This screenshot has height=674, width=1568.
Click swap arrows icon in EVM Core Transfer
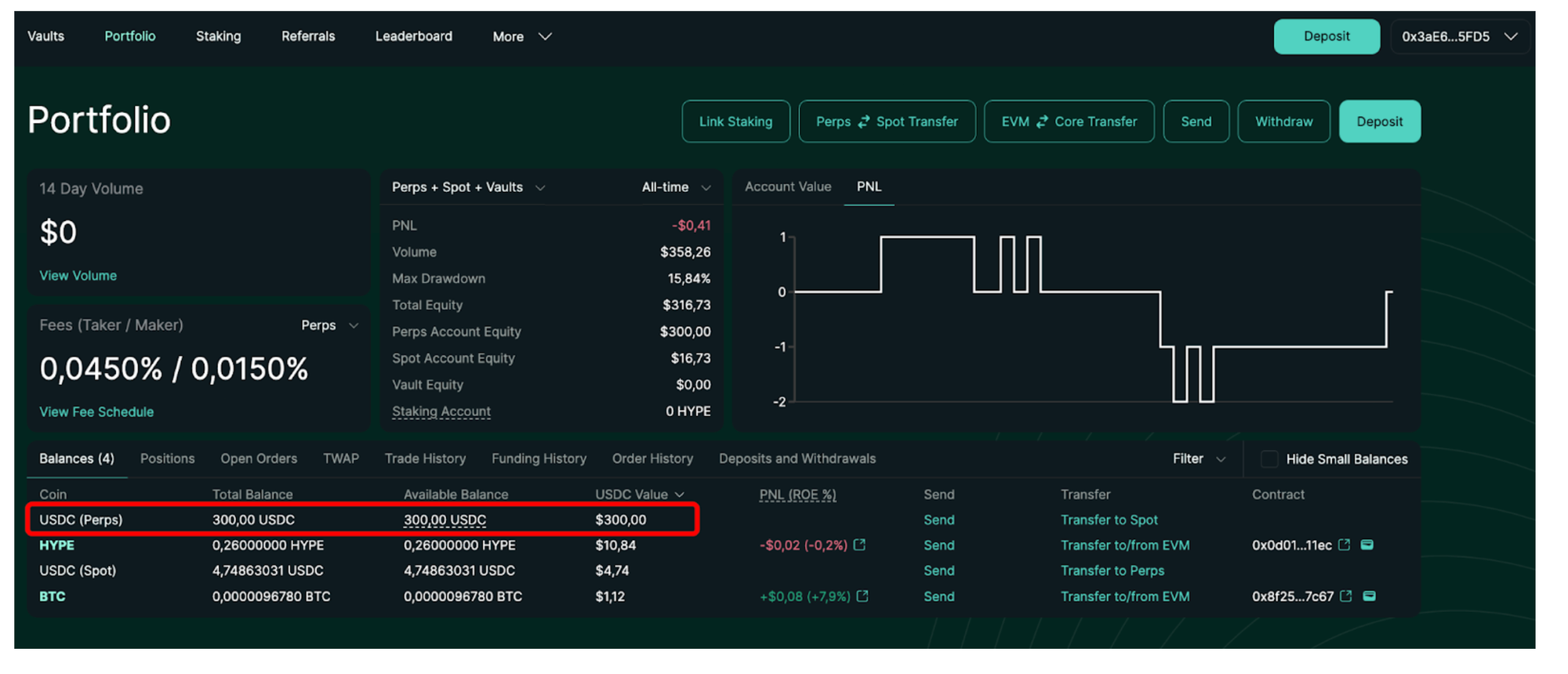[x=1043, y=121]
